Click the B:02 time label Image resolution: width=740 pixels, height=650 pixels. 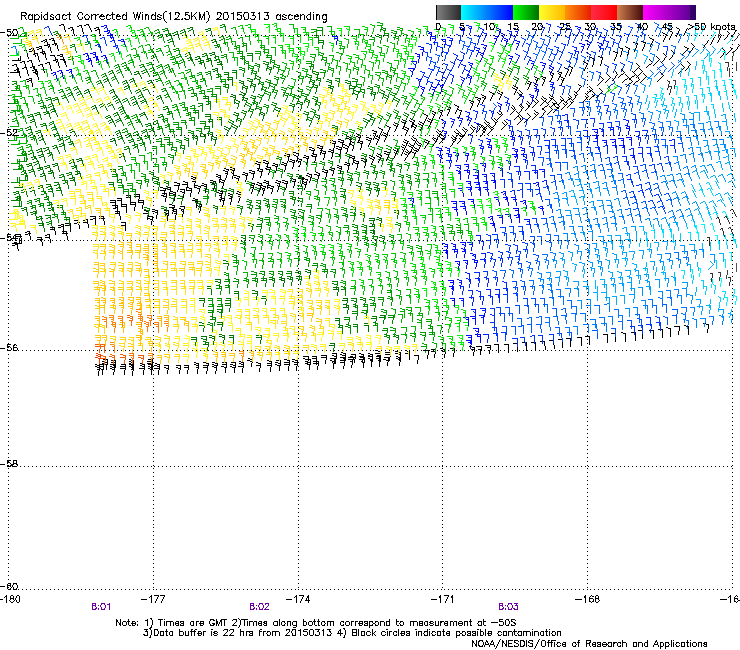click(260, 607)
